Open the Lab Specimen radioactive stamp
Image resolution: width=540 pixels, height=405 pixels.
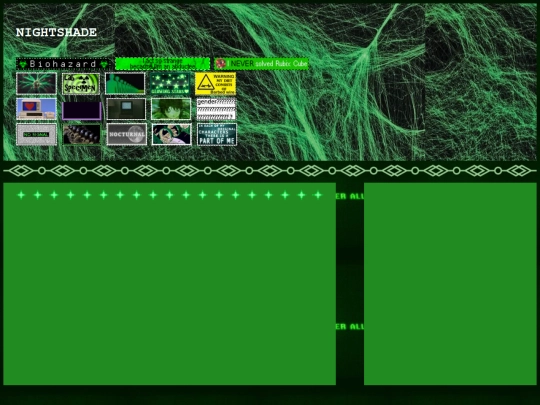81,83
